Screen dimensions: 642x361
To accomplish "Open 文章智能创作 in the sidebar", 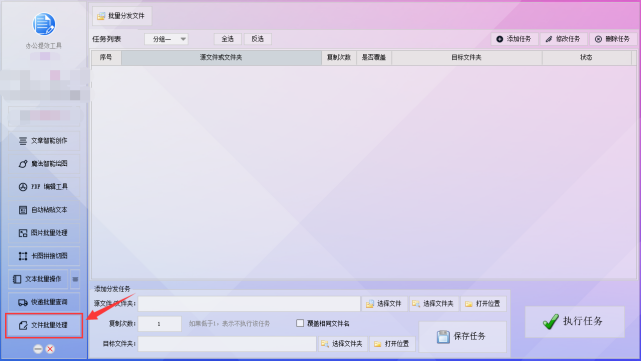I will tap(44, 141).
